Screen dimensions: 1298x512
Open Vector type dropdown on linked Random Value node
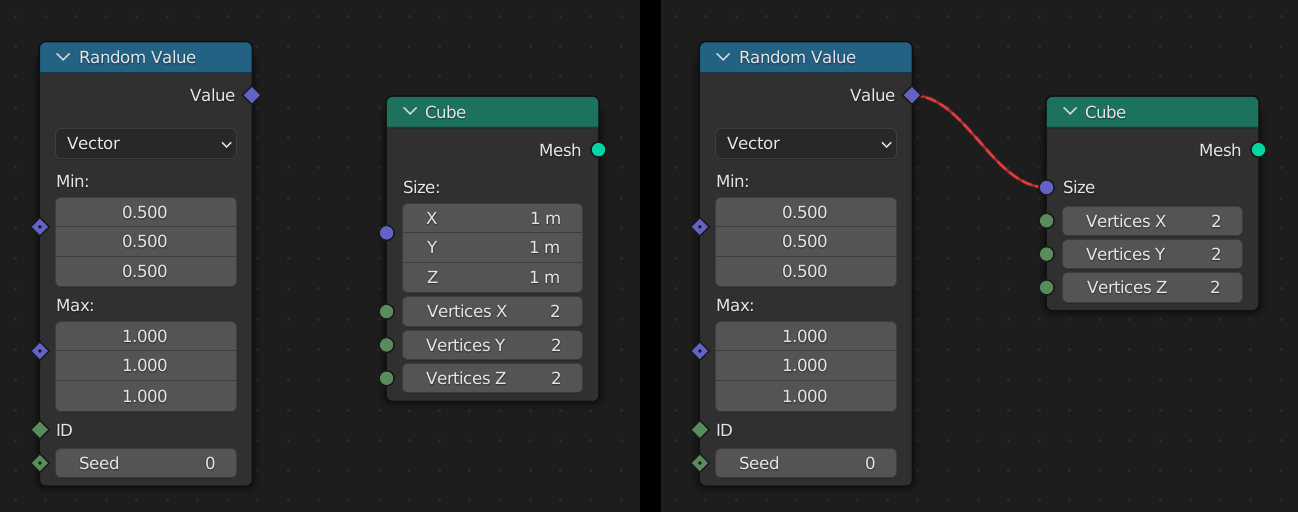805,143
